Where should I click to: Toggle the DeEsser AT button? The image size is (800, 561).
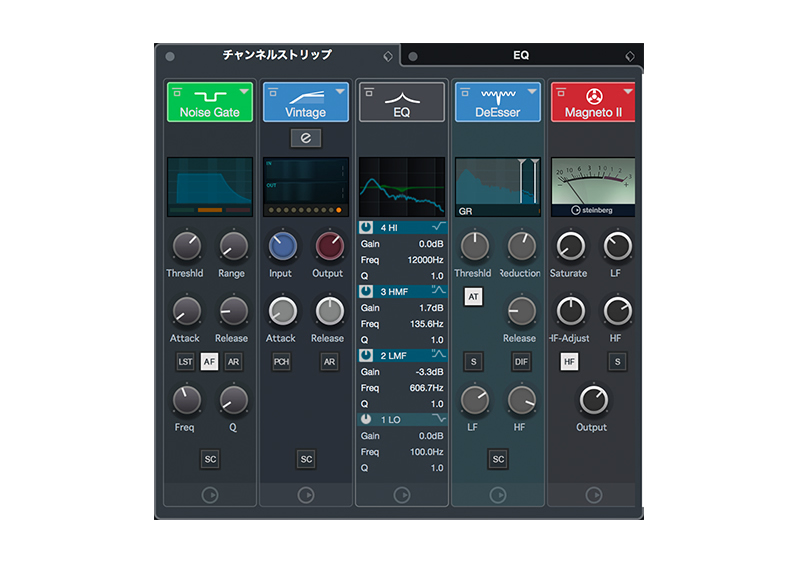tap(473, 296)
